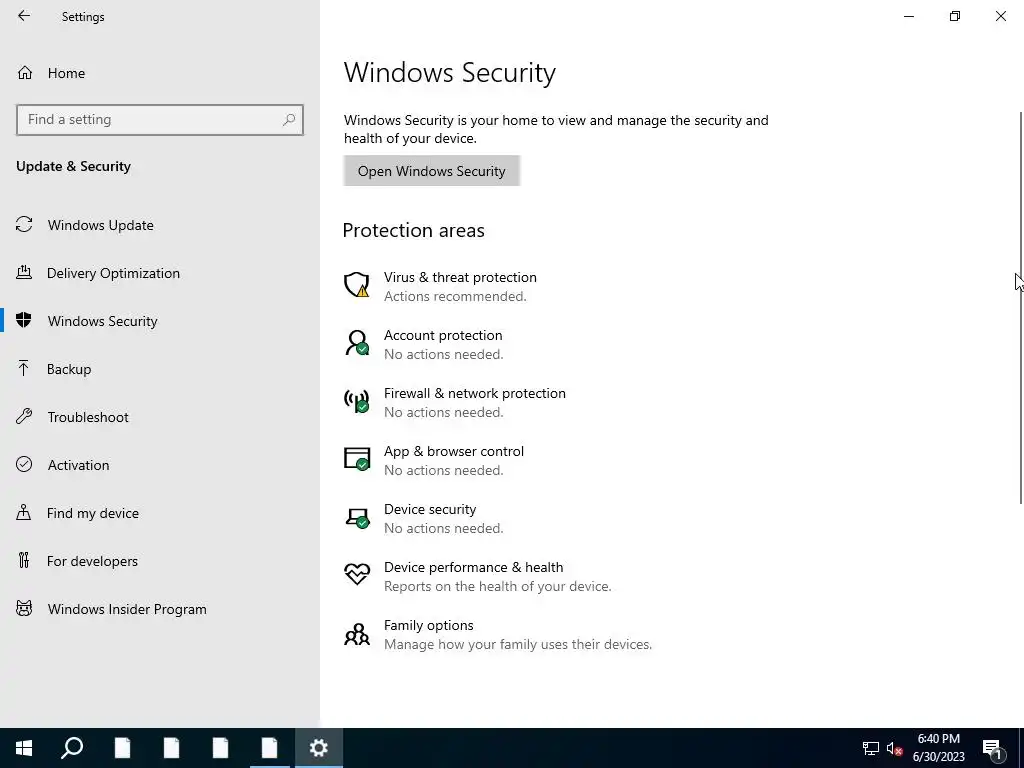
Task: Click the muted volume tray icon
Action: click(x=894, y=748)
